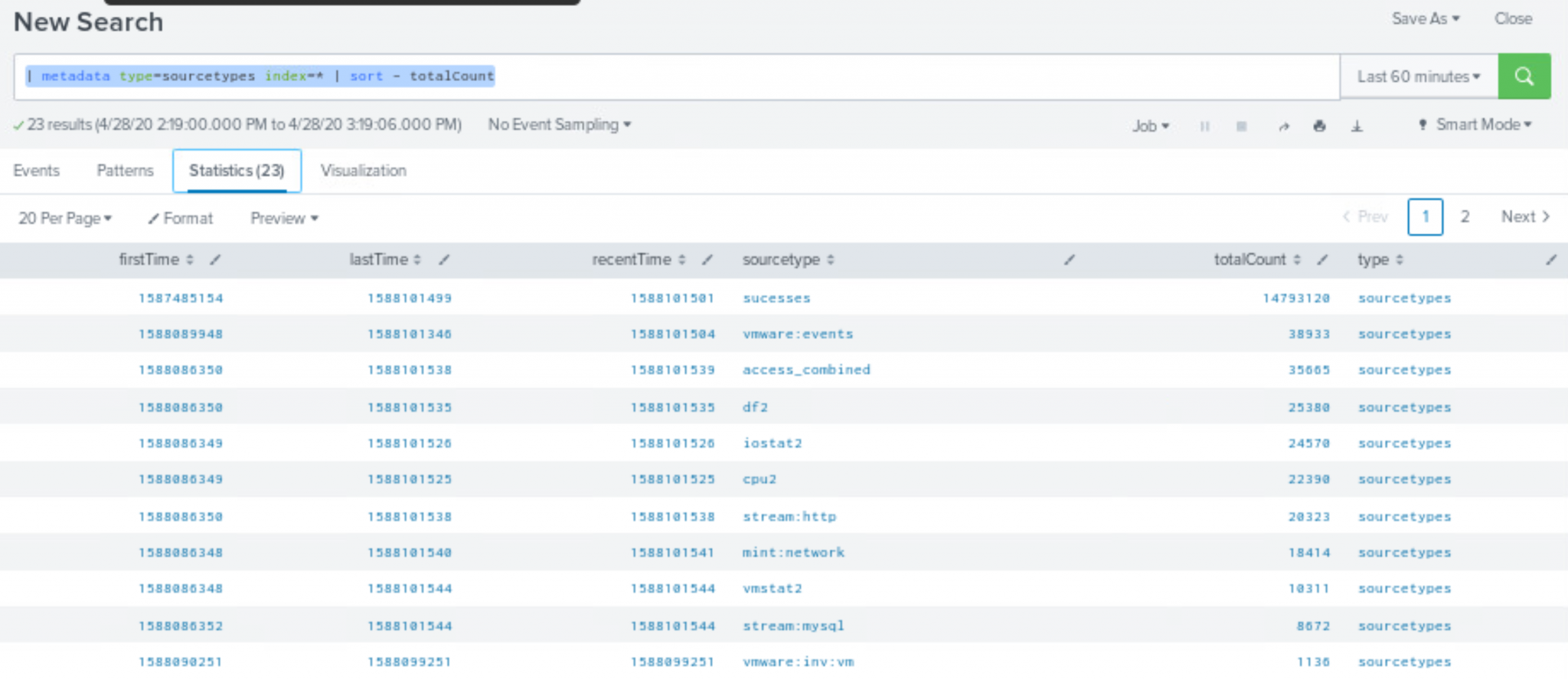Sort by totalCount column arrows
This screenshot has width=1568, height=679.
click(x=1297, y=260)
